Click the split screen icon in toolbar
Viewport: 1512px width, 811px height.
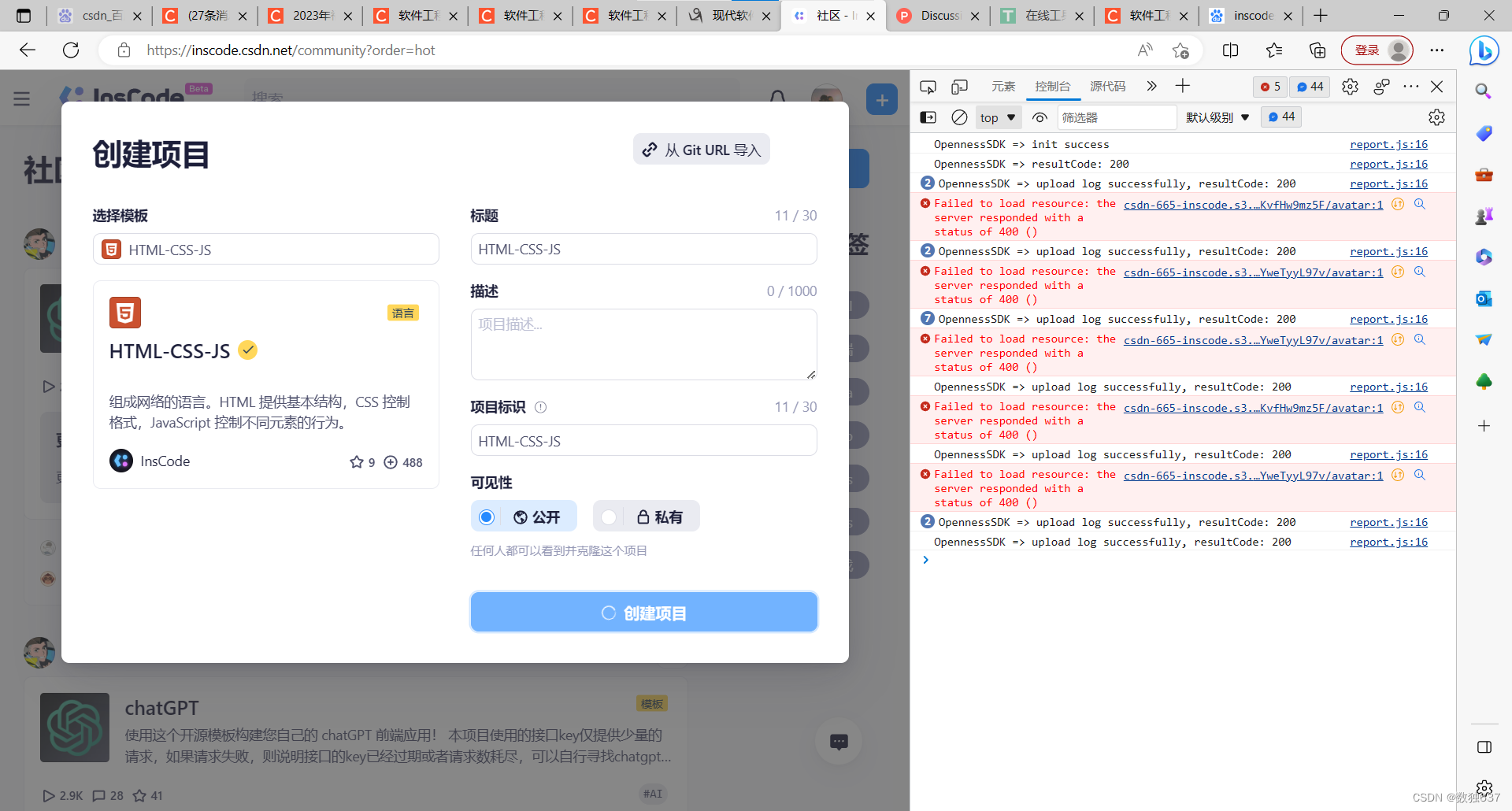tap(1230, 50)
